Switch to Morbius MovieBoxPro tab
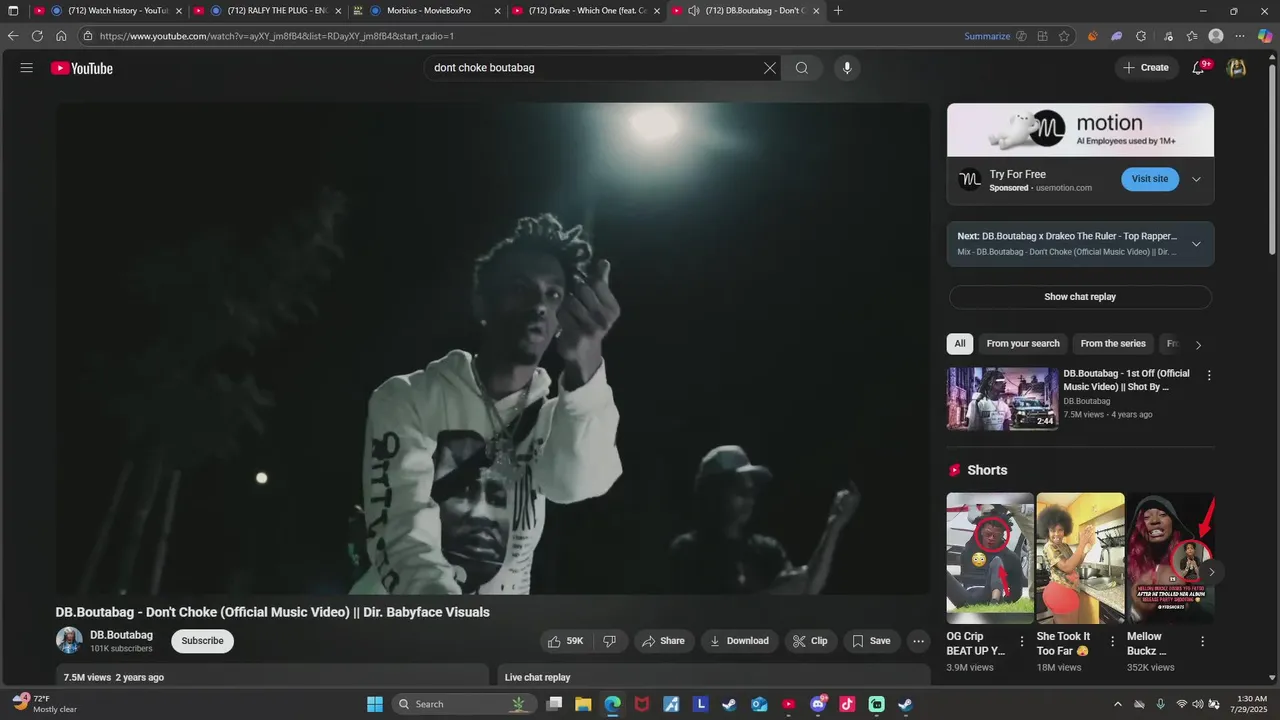 pyautogui.click(x=427, y=11)
